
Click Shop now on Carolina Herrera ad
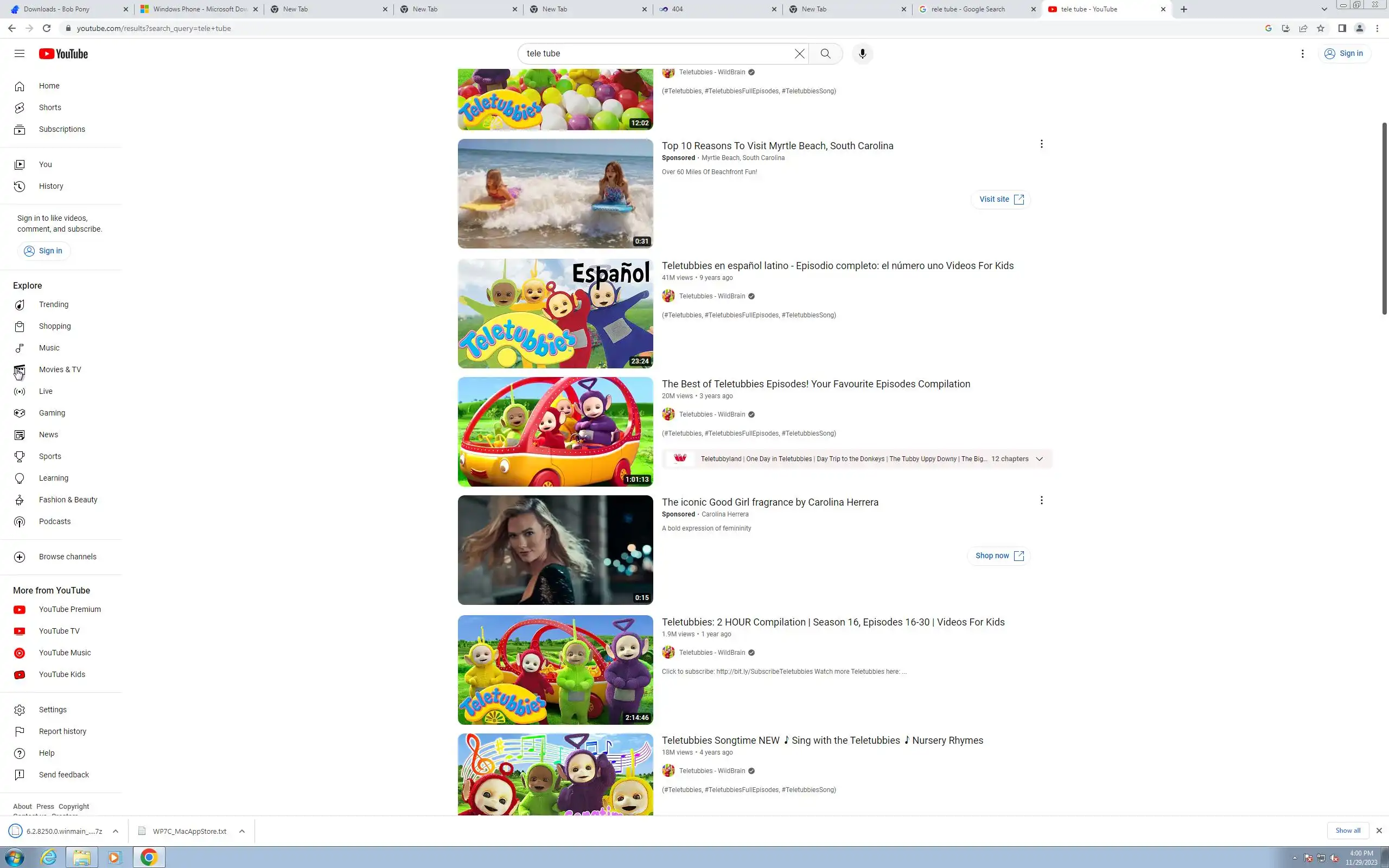tap(999, 556)
